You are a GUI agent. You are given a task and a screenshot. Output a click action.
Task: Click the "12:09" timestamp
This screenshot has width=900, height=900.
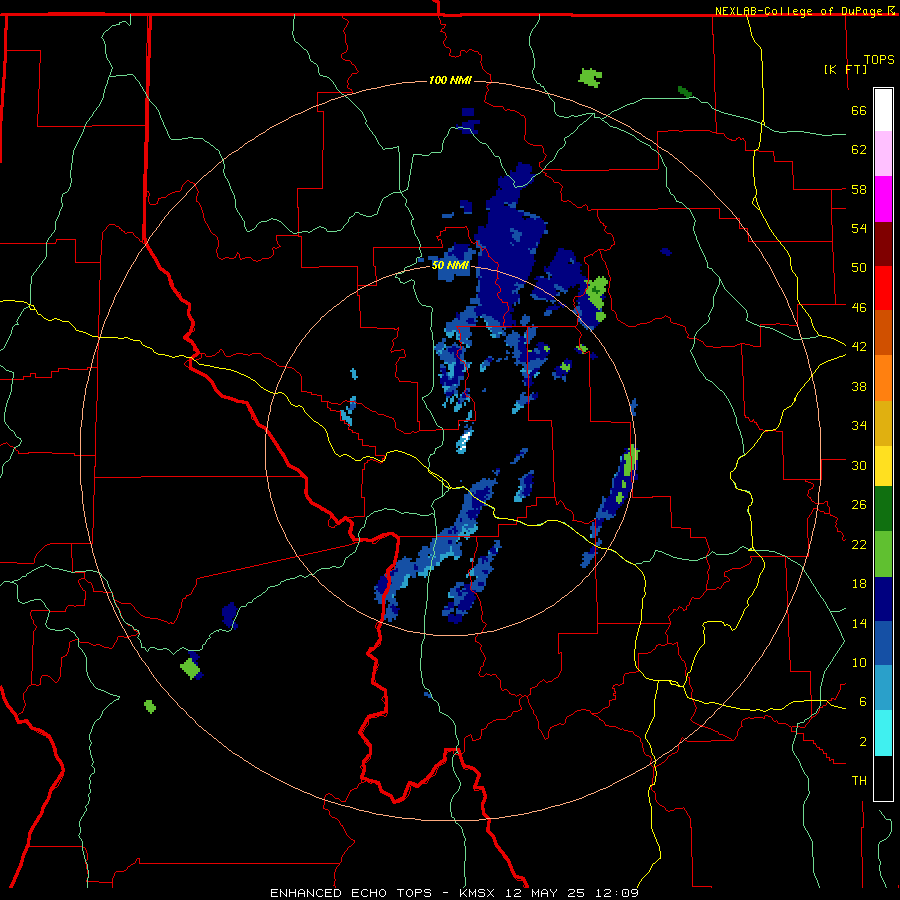click(x=617, y=893)
